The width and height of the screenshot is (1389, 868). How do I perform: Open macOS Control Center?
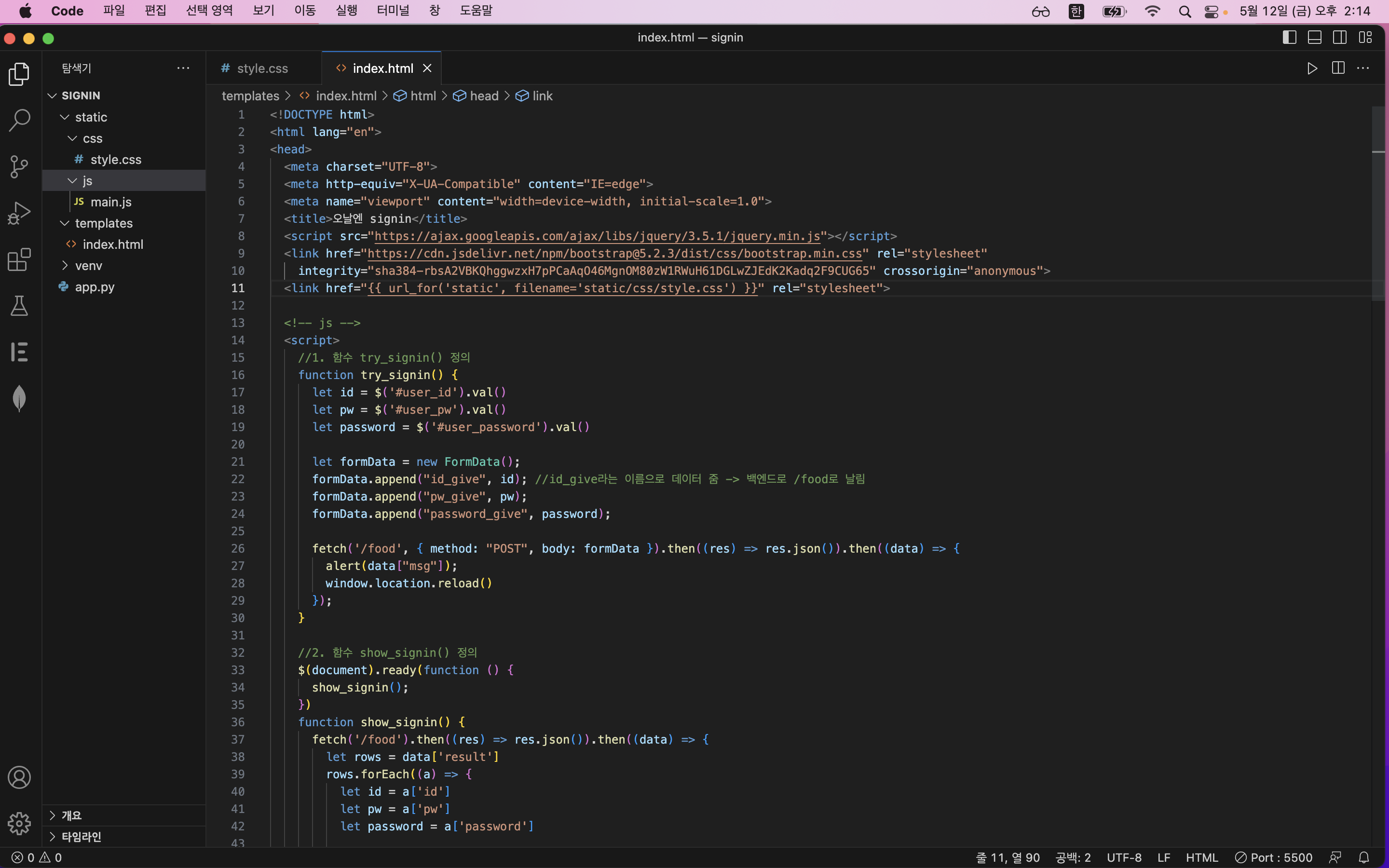pyautogui.click(x=1211, y=12)
